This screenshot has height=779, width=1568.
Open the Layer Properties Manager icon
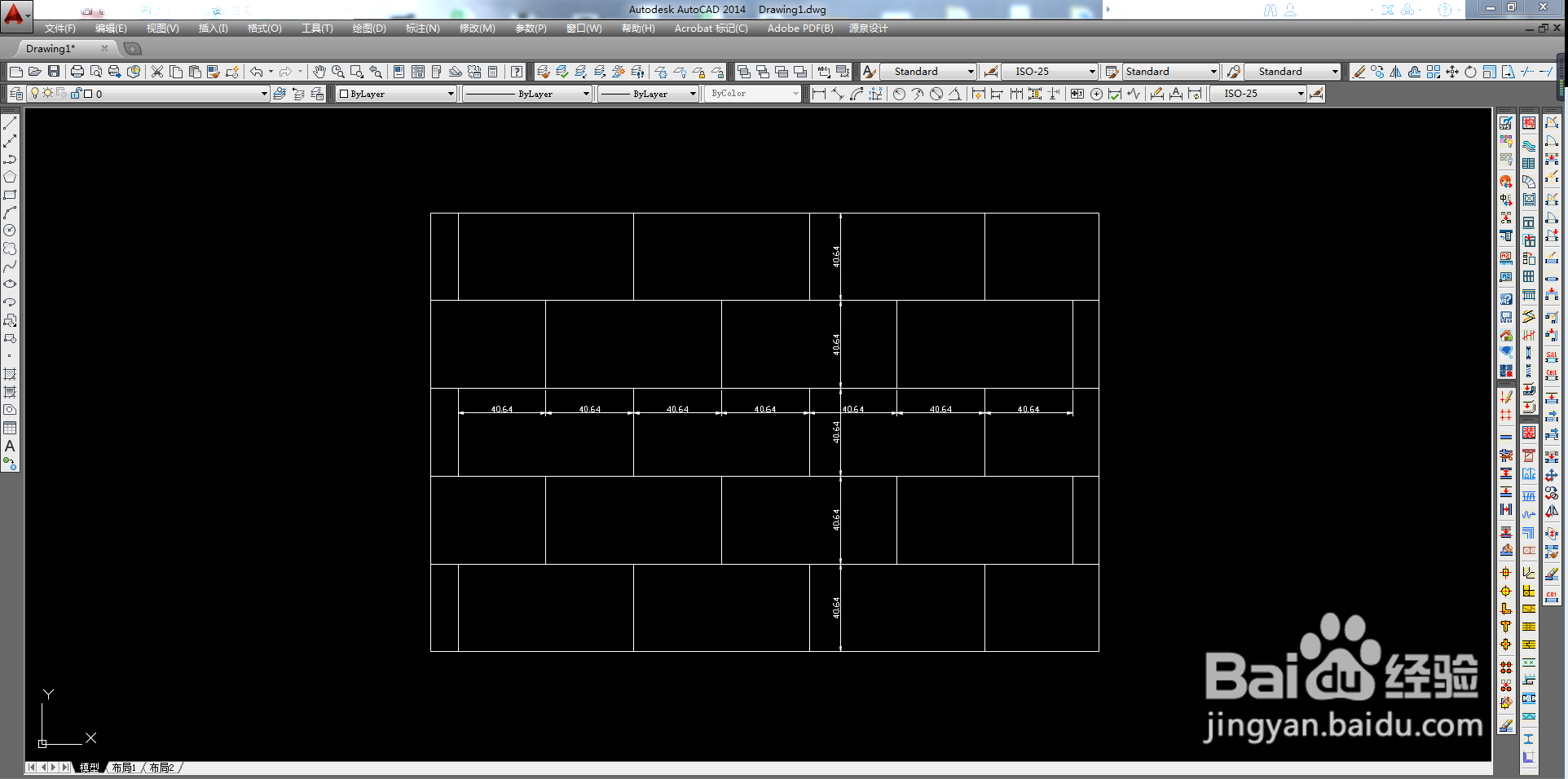point(15,94)
